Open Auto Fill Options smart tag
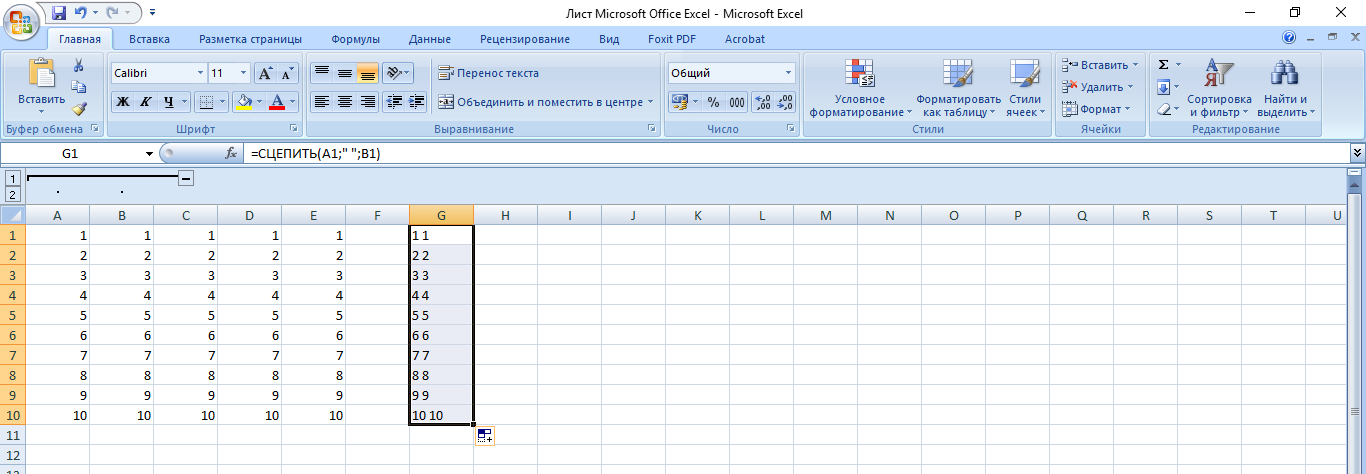The height and width of the screenshot is (474, 1366). [485, 435]
